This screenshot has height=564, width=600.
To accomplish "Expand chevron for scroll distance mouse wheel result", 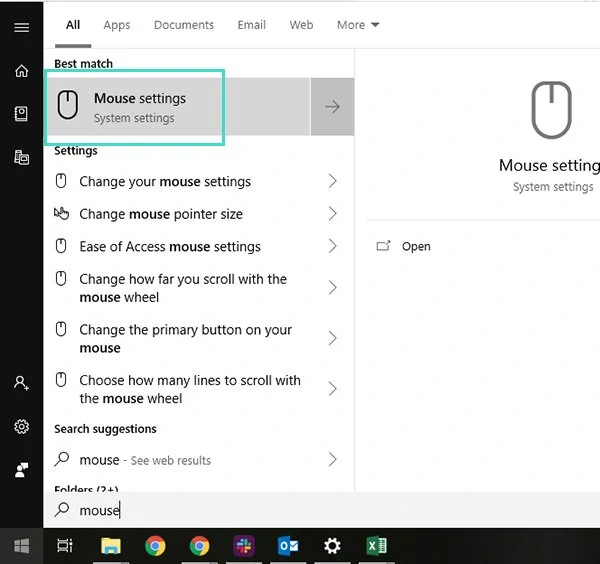I will 332,288.
